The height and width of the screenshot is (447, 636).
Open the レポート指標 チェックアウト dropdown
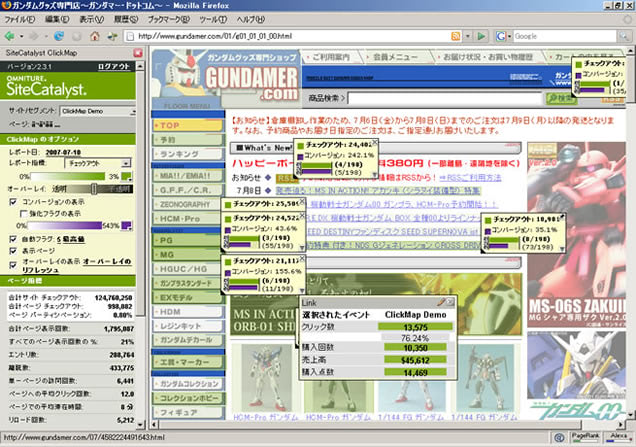[x=97, y=163]
